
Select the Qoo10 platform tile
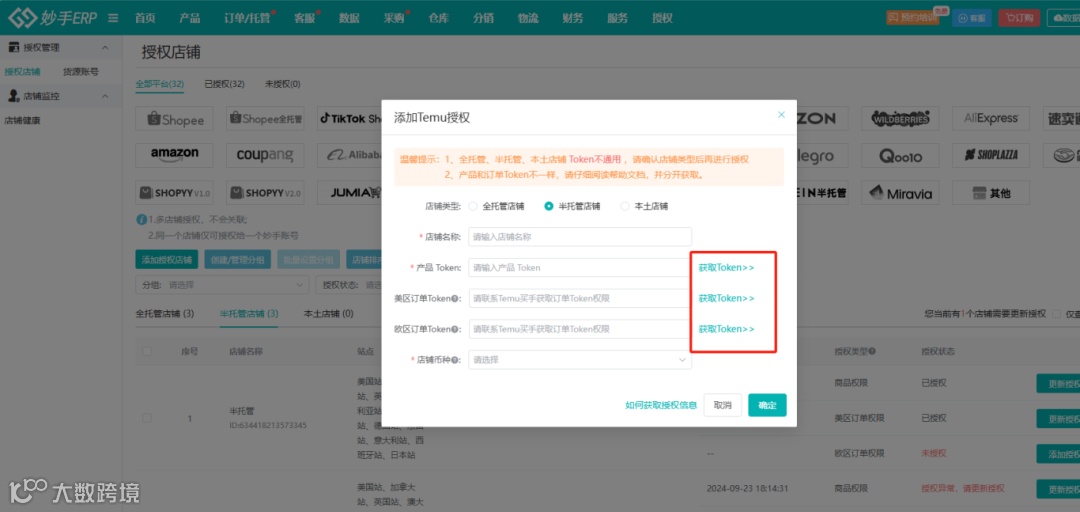pyautogui.click(x=900, y=155)
